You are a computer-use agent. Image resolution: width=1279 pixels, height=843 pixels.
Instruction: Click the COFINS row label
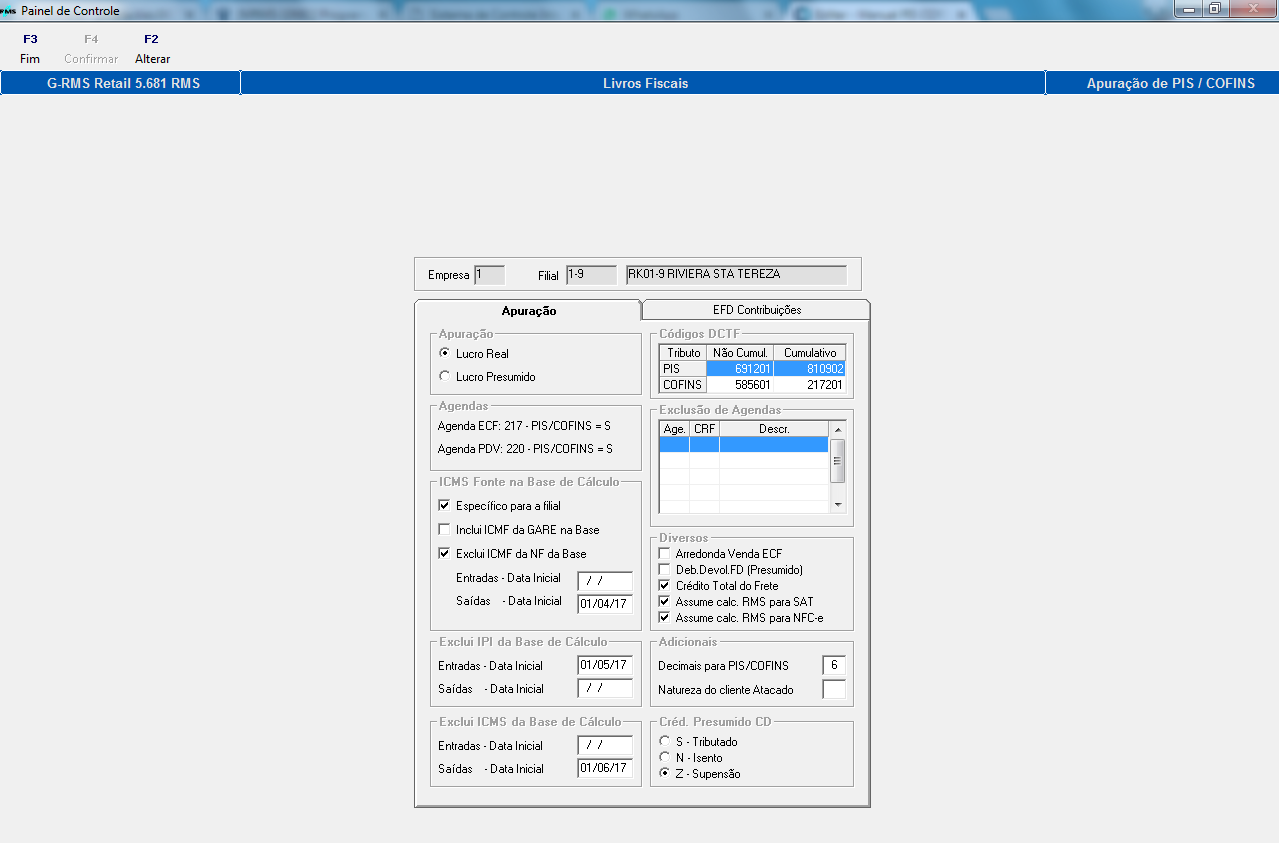[x=683, y=385]
